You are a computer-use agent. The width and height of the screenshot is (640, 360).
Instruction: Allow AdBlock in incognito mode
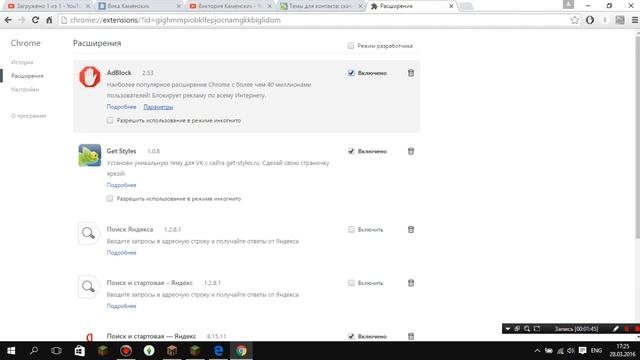click(110, 120)
